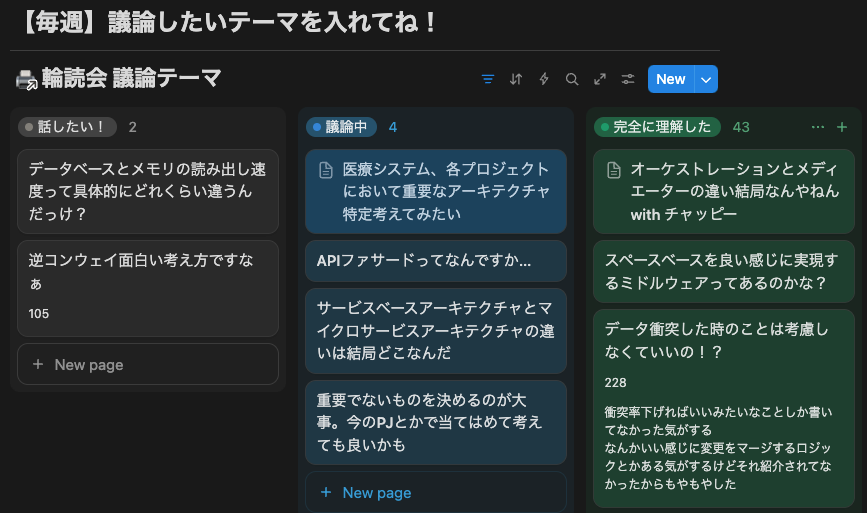Image resolution: width=867 pixels, height=513 pixels.
Task: Open the filter icon in the database toolbar
Action: click(x=488, y=79)
